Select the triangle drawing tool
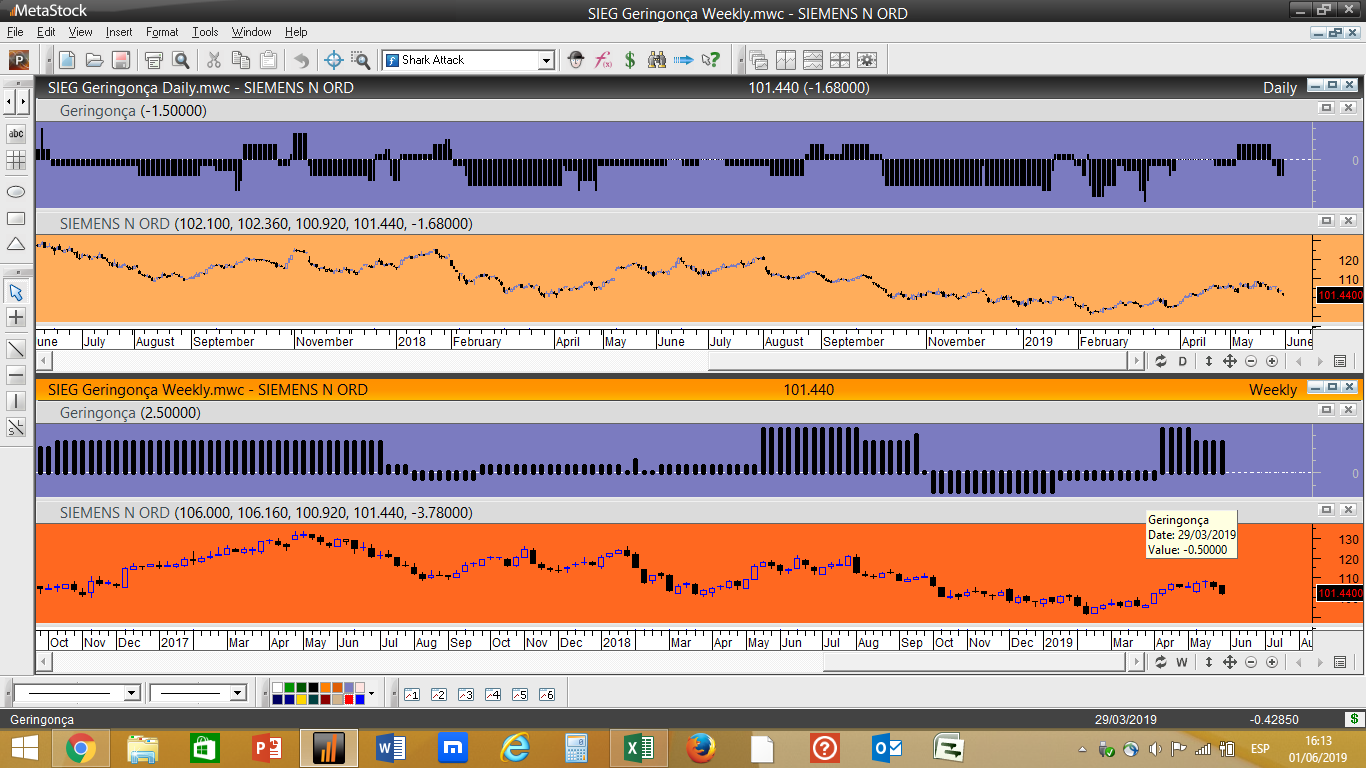Image resolution: width=1366 pixels, height=768 pixels. (16, 245)
